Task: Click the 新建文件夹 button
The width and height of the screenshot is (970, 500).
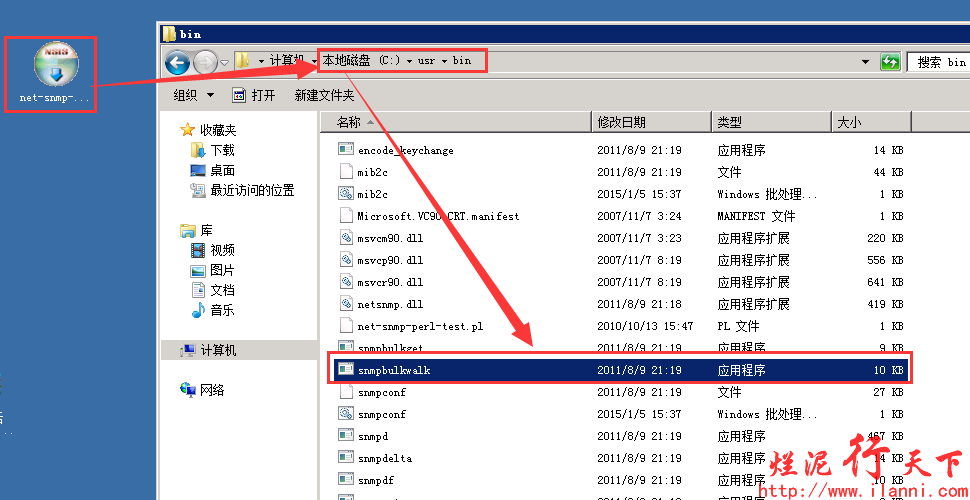Action: point(324,95)
